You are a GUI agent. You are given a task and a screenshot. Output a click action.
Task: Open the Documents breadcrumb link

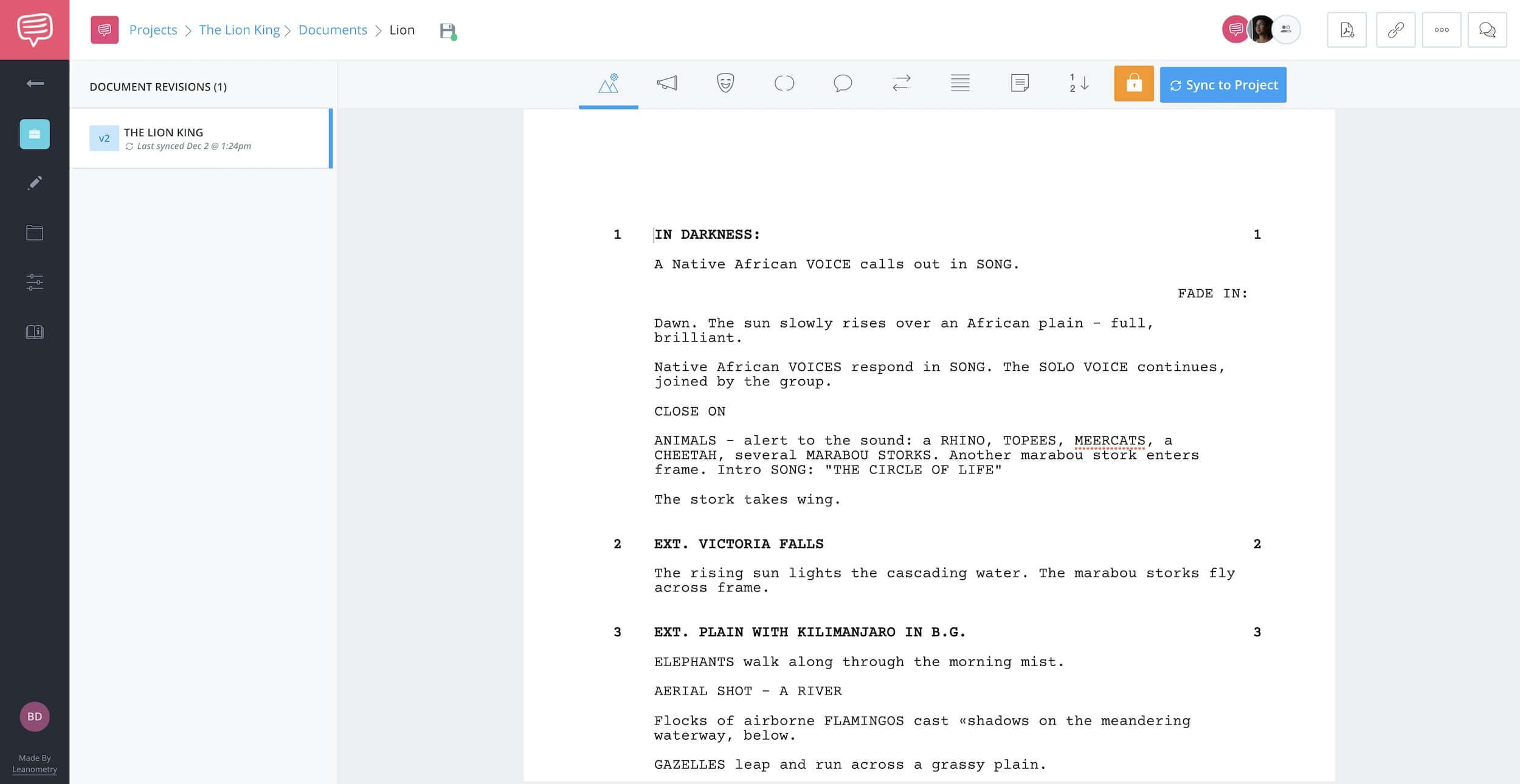click(x=333, y=30)
